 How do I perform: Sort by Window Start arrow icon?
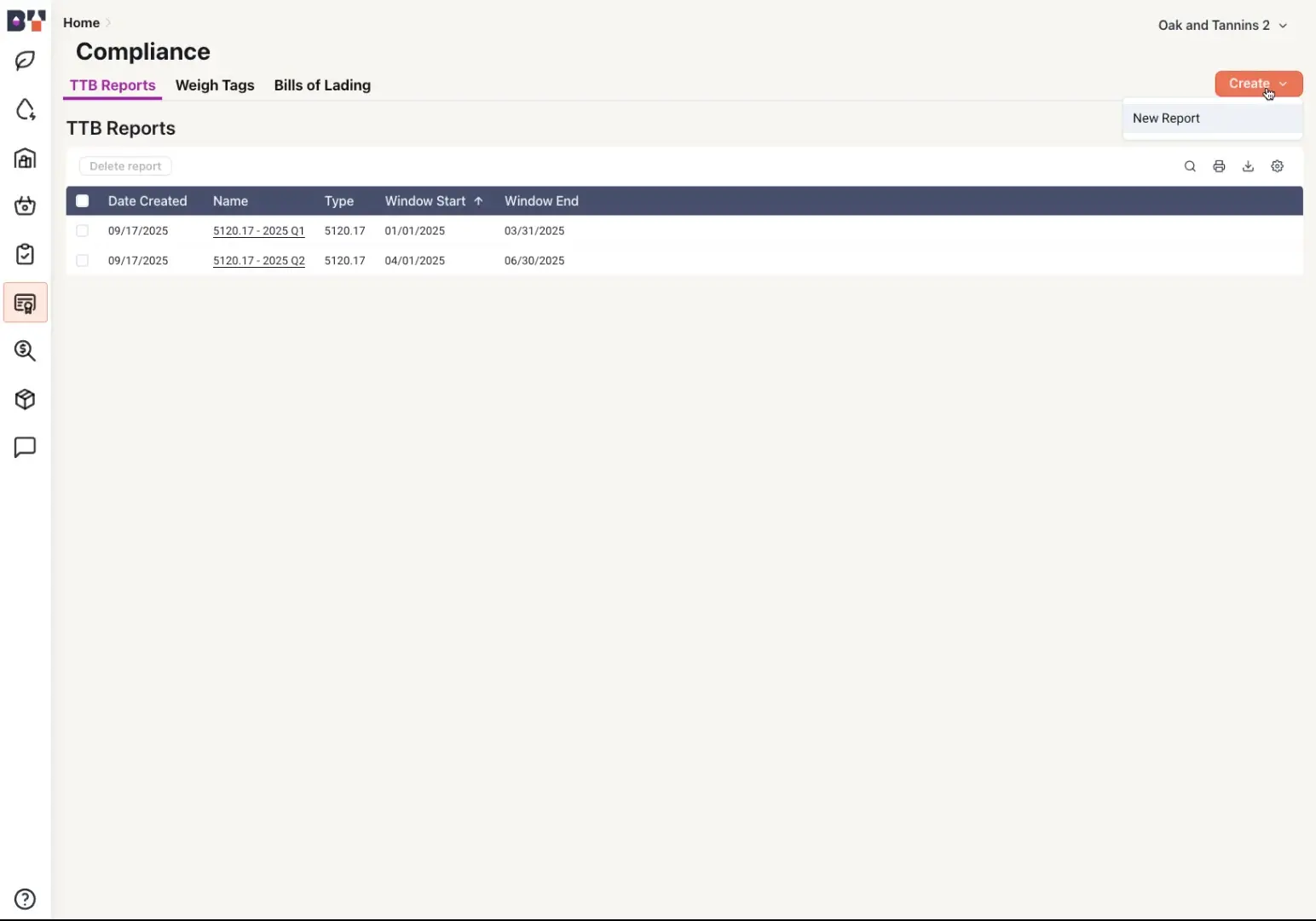[x=478, y=201]
